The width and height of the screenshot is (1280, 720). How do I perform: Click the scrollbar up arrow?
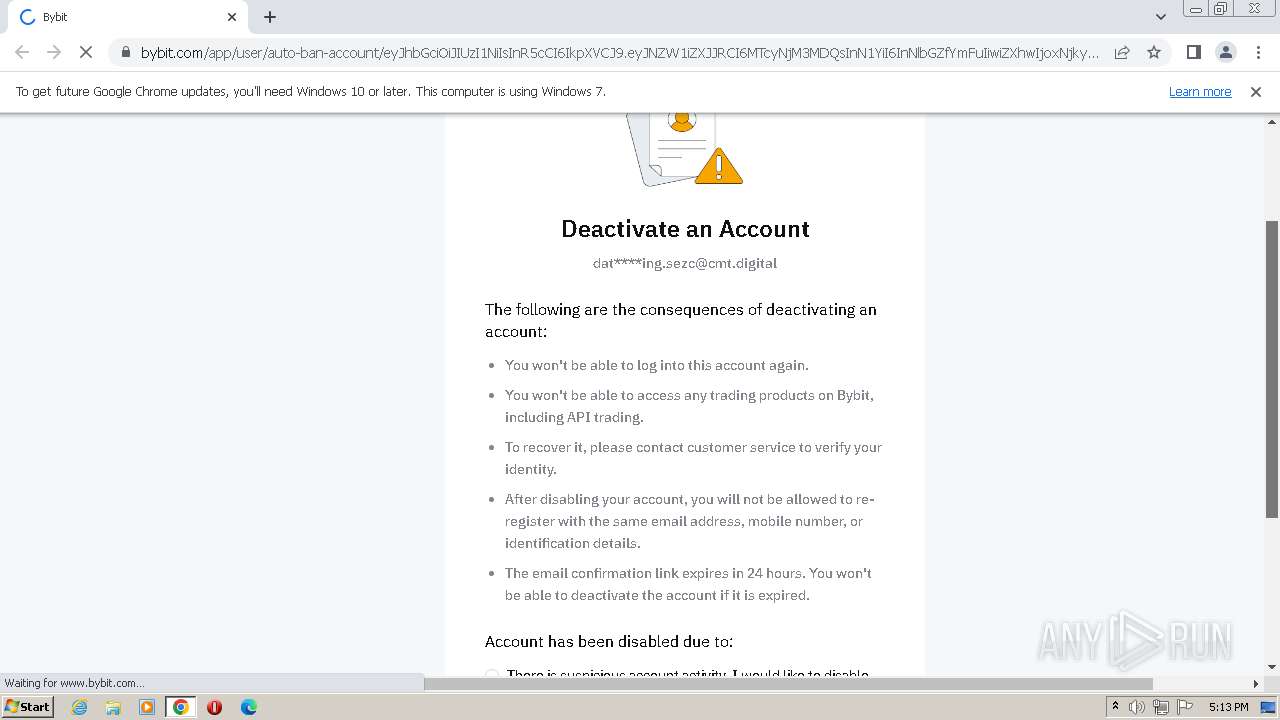tap(1272, 120)
